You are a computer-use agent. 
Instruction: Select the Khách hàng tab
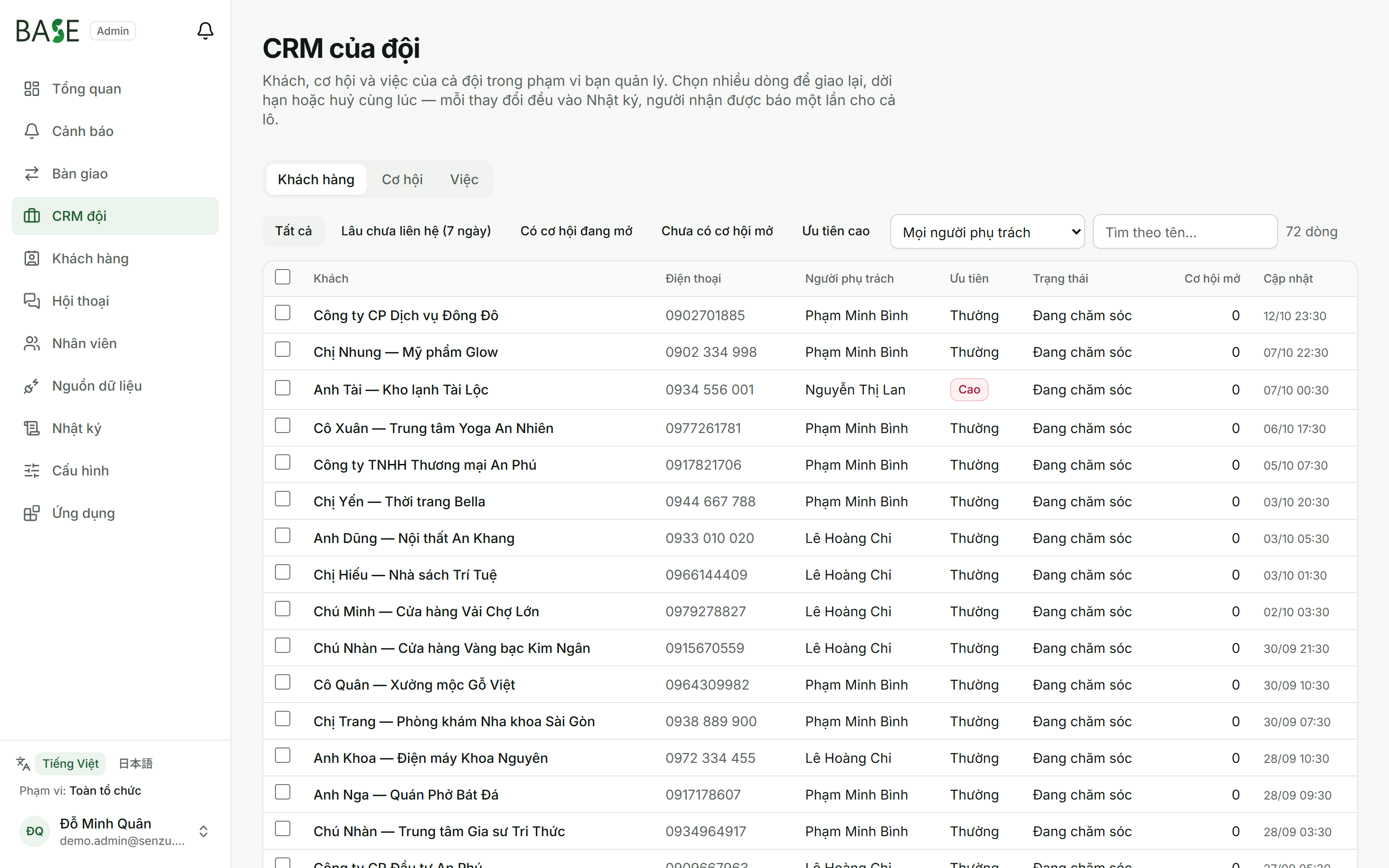[x=316, y=180]
